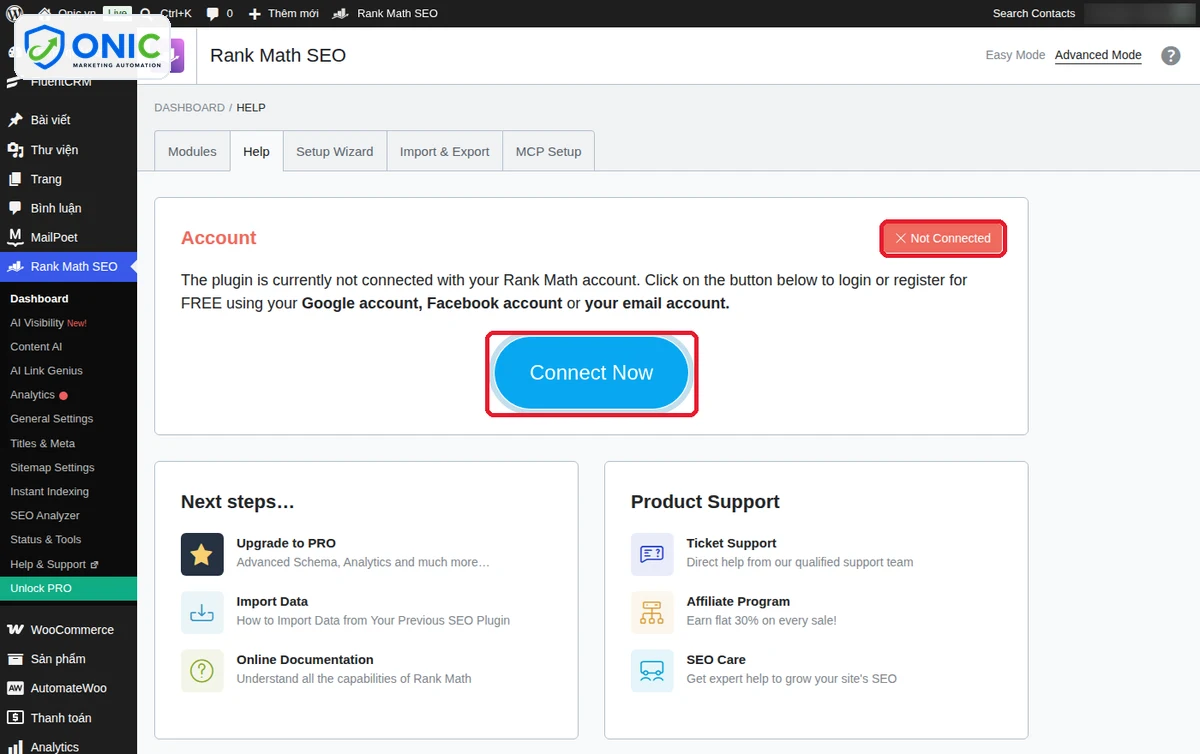The image size is (1200, 754).
Task: Click the Online Documentation question icon
Action: coord(202,670)
